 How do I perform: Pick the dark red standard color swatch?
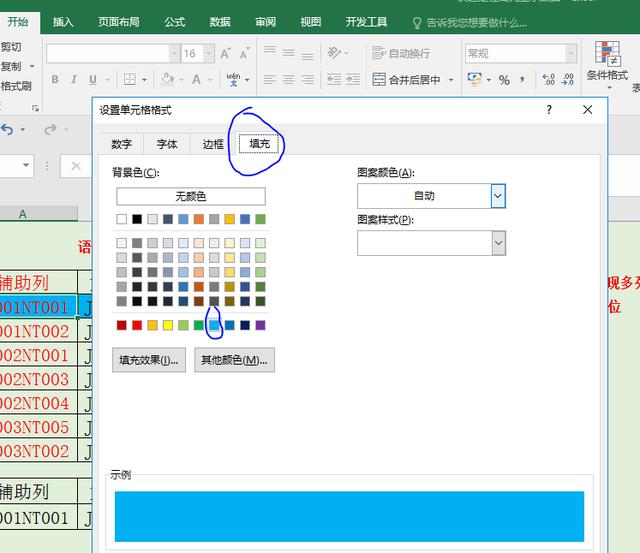point(122,325)
